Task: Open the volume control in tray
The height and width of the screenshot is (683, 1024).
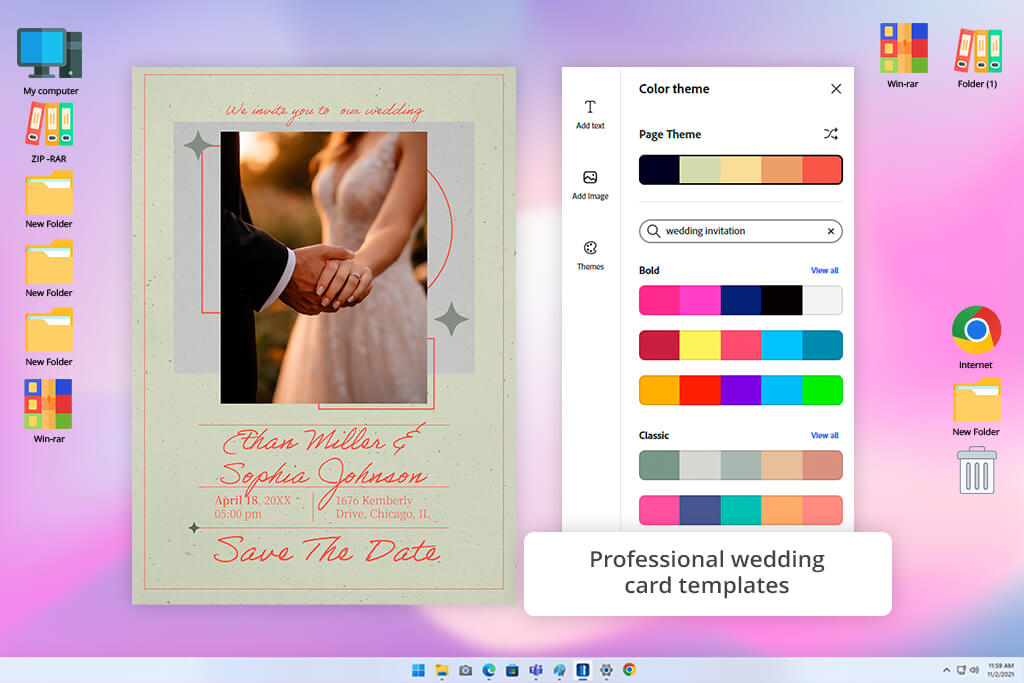Action: tap(974, 670)
